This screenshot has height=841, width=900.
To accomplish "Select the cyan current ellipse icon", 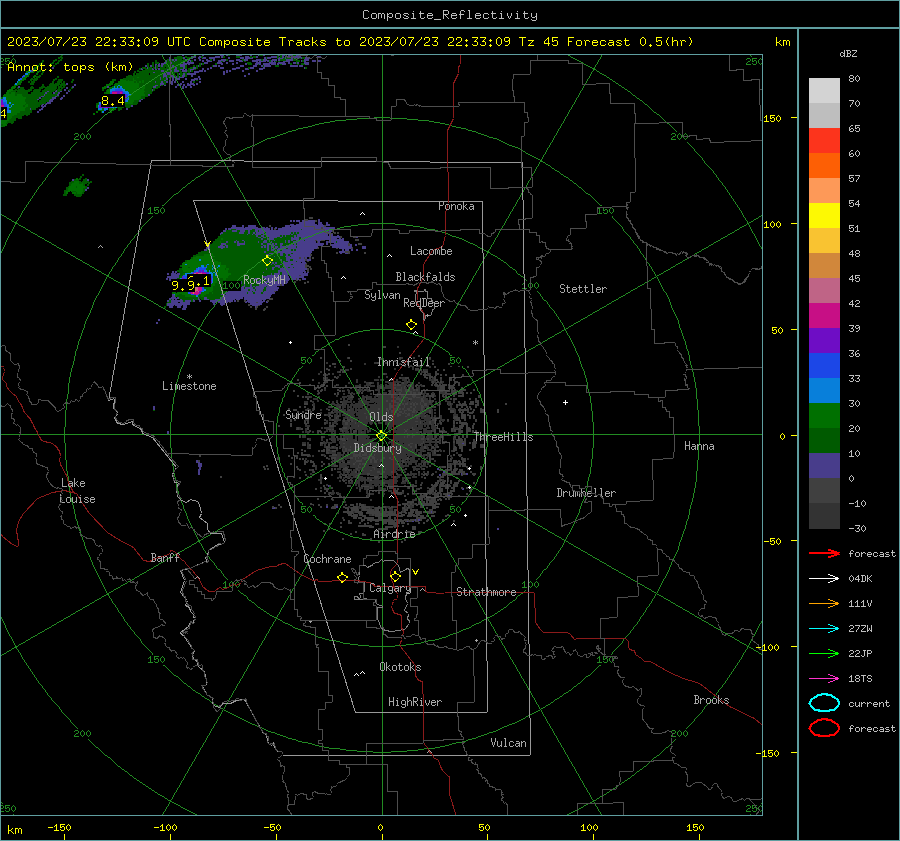I will pyautogui.click(x=824, y=703).
